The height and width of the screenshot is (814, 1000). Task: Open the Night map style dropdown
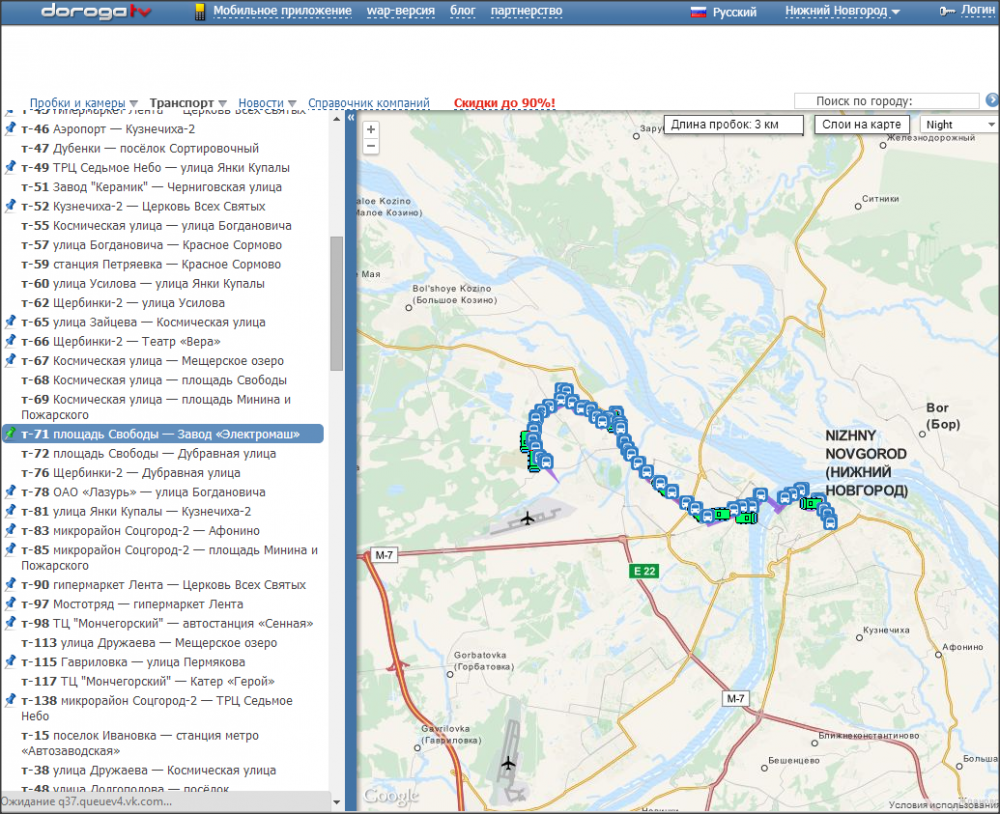coord(958,125)
